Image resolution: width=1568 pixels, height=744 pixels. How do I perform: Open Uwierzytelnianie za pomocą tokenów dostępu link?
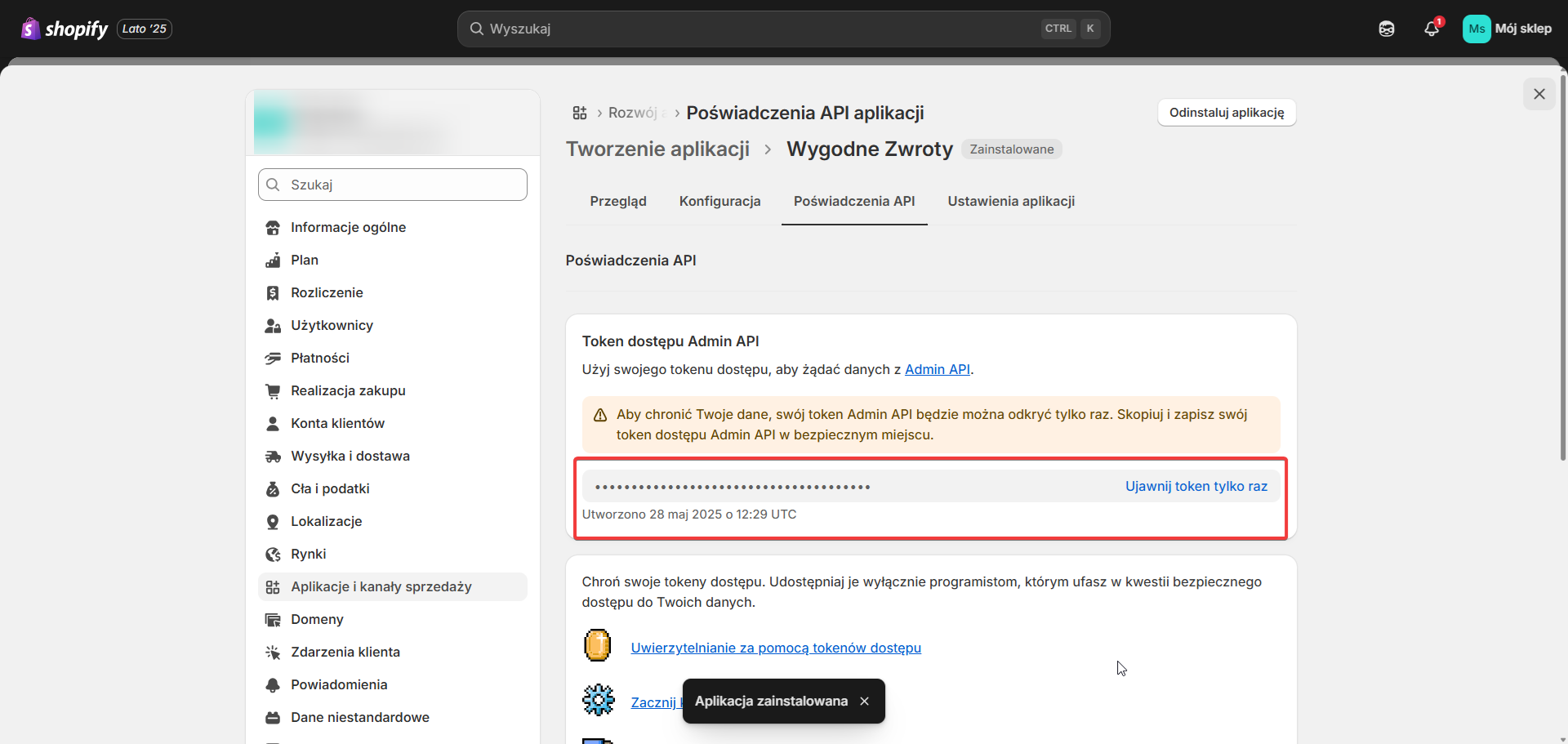(775, 648)
